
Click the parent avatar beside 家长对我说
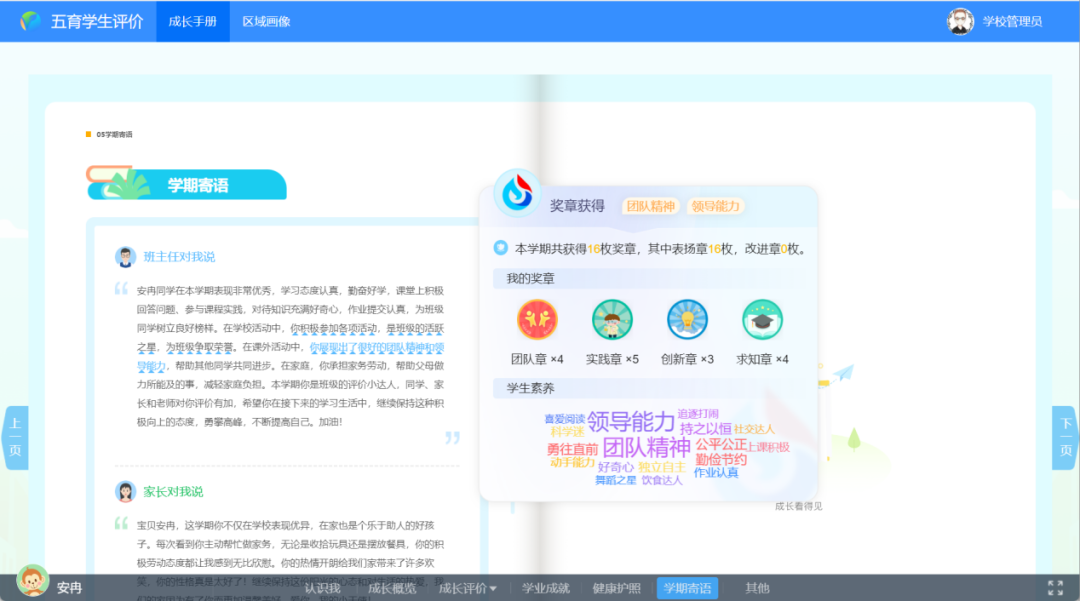[124, 490]
